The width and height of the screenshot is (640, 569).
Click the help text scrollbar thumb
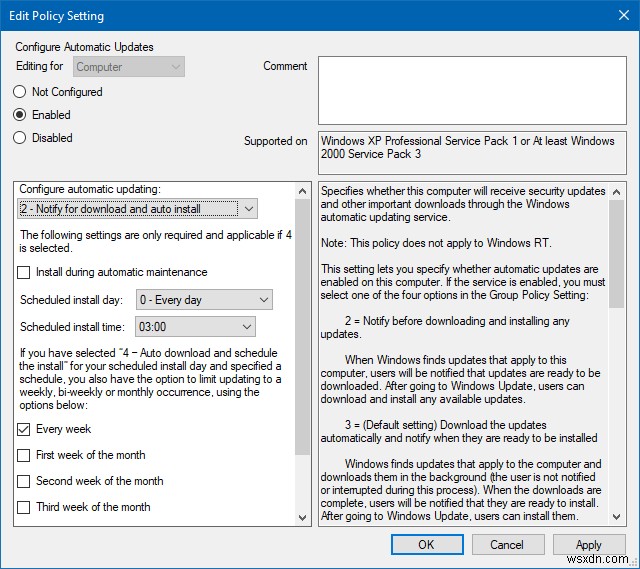(617, 253)
